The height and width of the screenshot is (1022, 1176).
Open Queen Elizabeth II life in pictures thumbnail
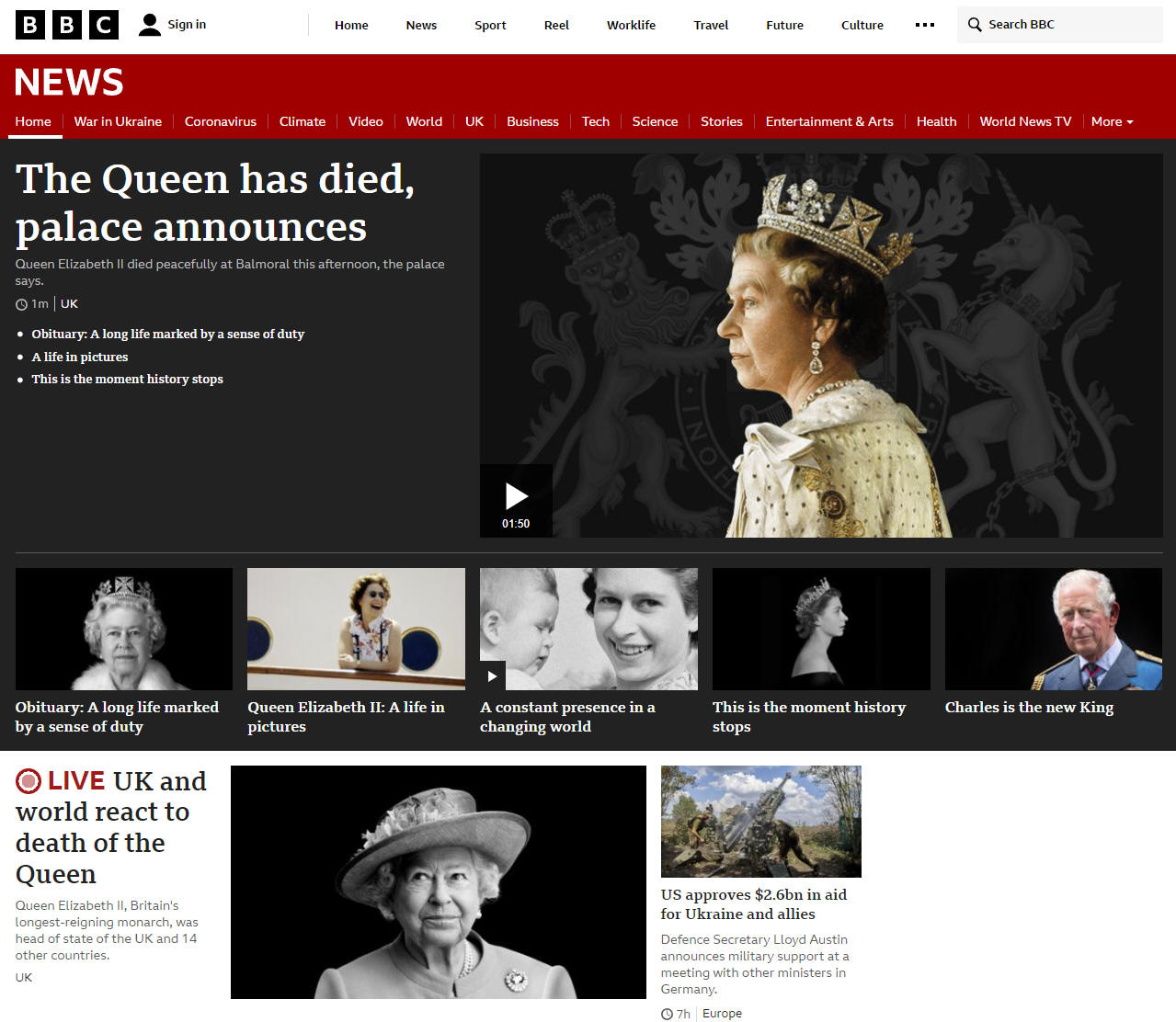click(356, 630)
